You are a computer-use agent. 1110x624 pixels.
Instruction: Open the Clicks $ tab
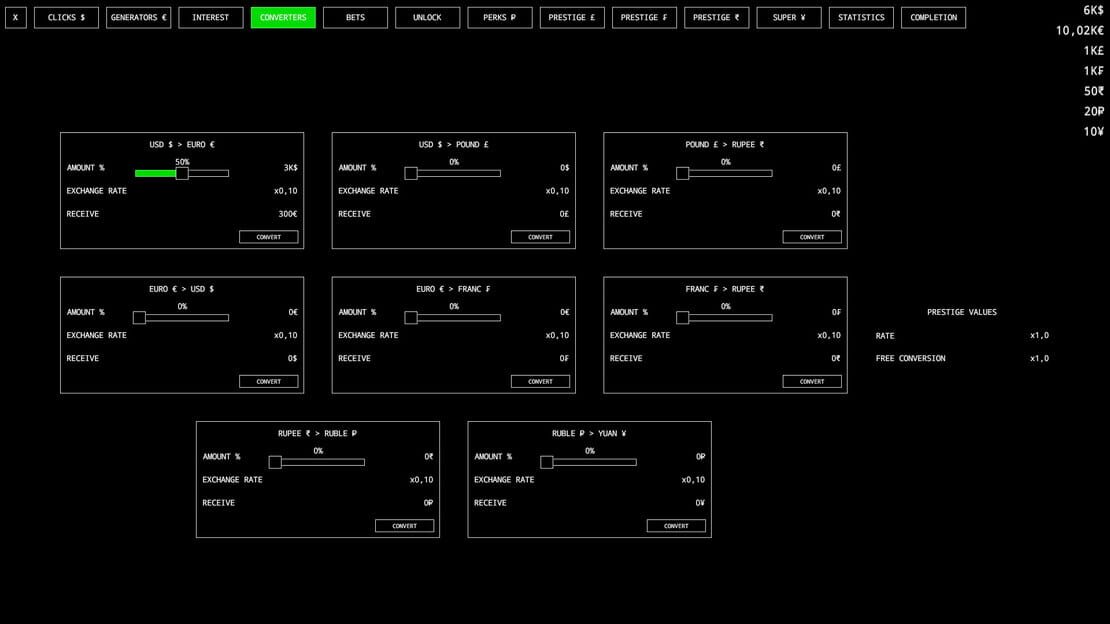click(x=67, y=18)
